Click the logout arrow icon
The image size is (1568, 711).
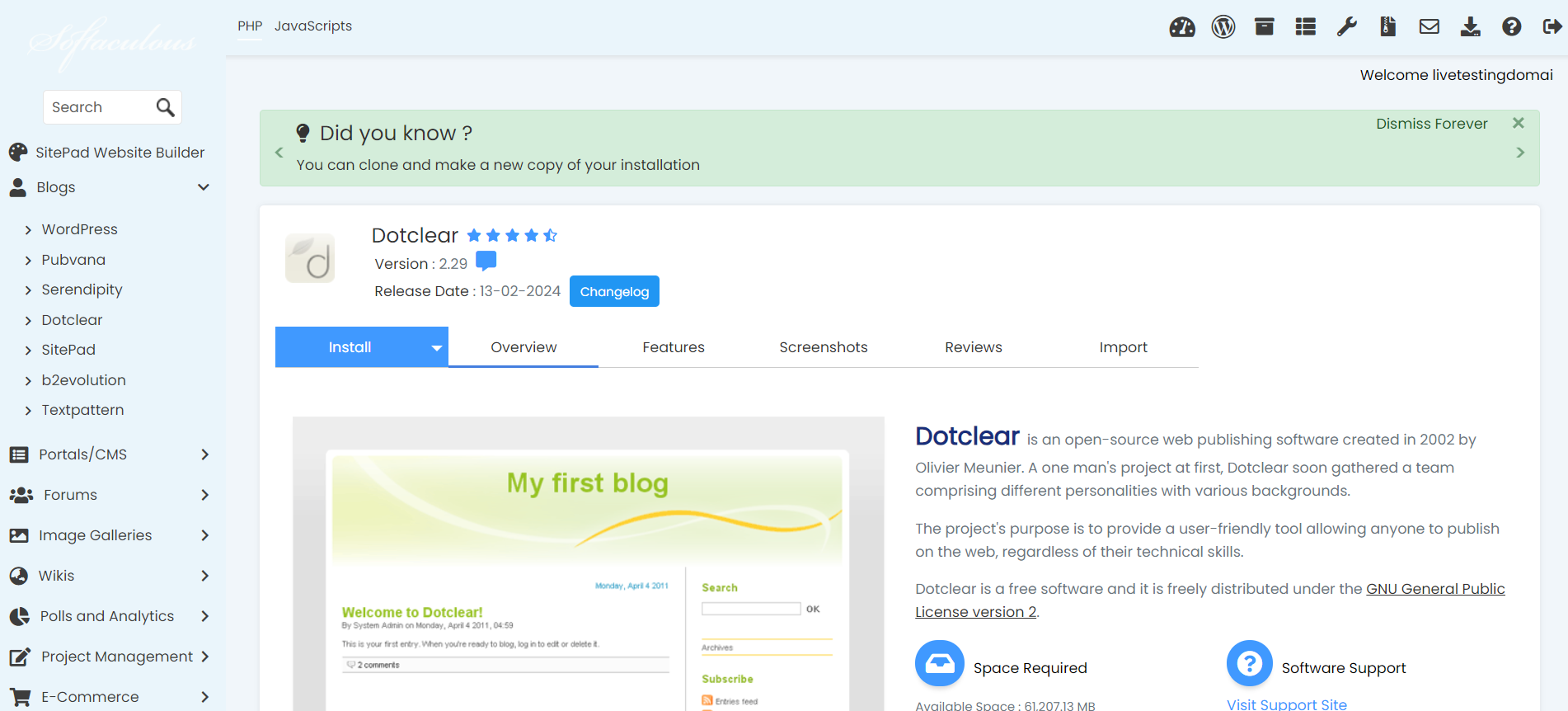[x=1552, y=27]
